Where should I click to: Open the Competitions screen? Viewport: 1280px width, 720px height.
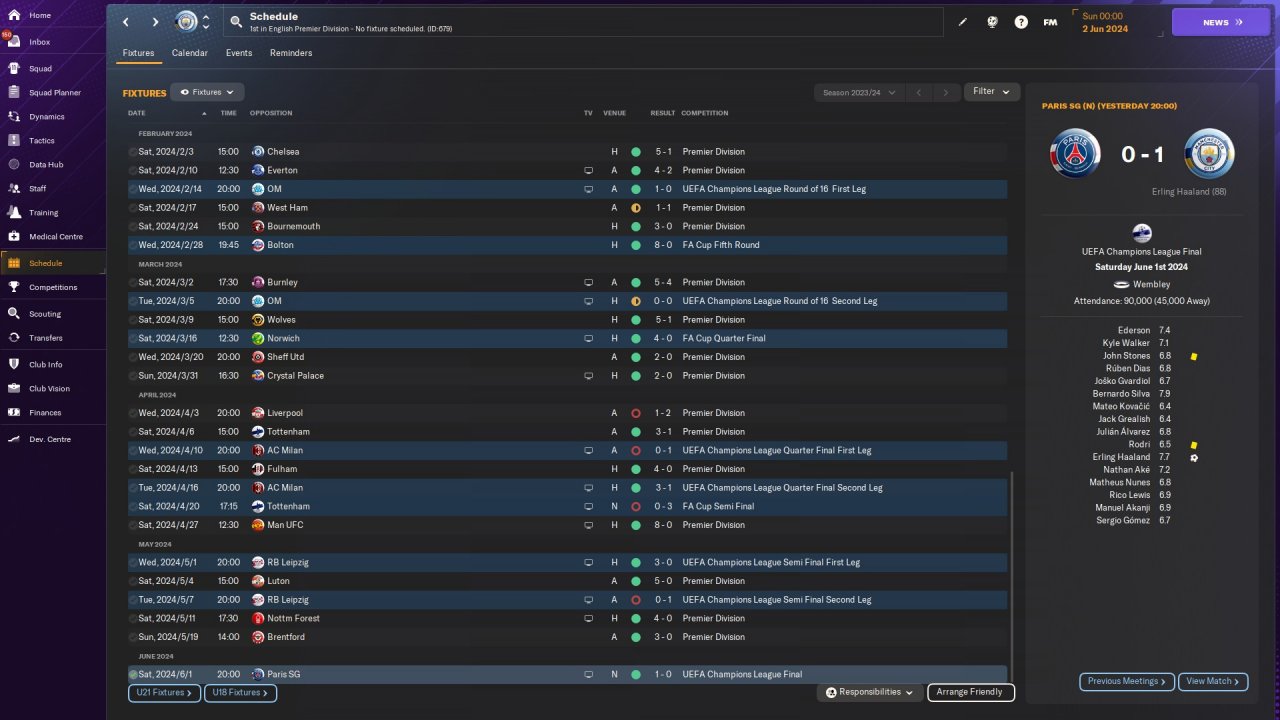point(53,287)
